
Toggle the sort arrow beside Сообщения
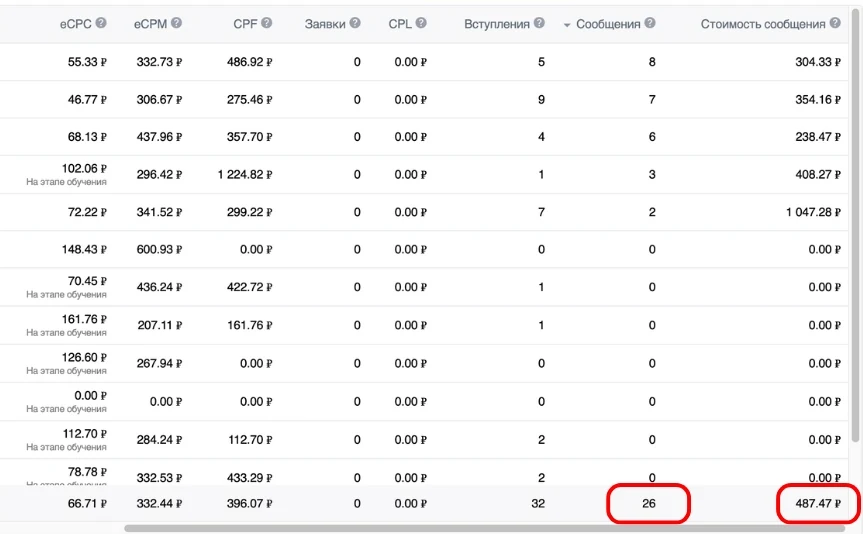coord(567,25)
